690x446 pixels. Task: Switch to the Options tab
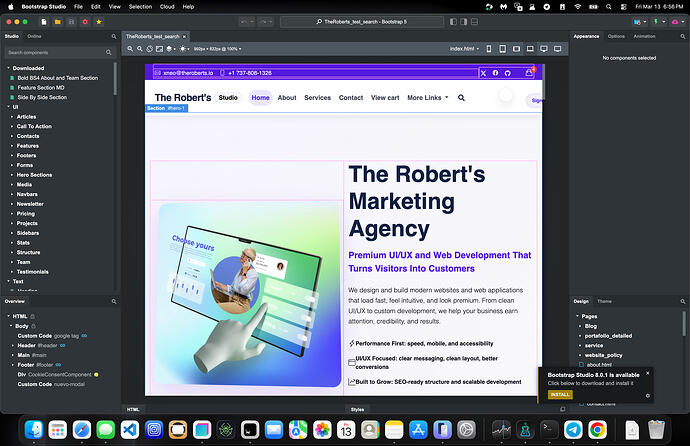616,36
